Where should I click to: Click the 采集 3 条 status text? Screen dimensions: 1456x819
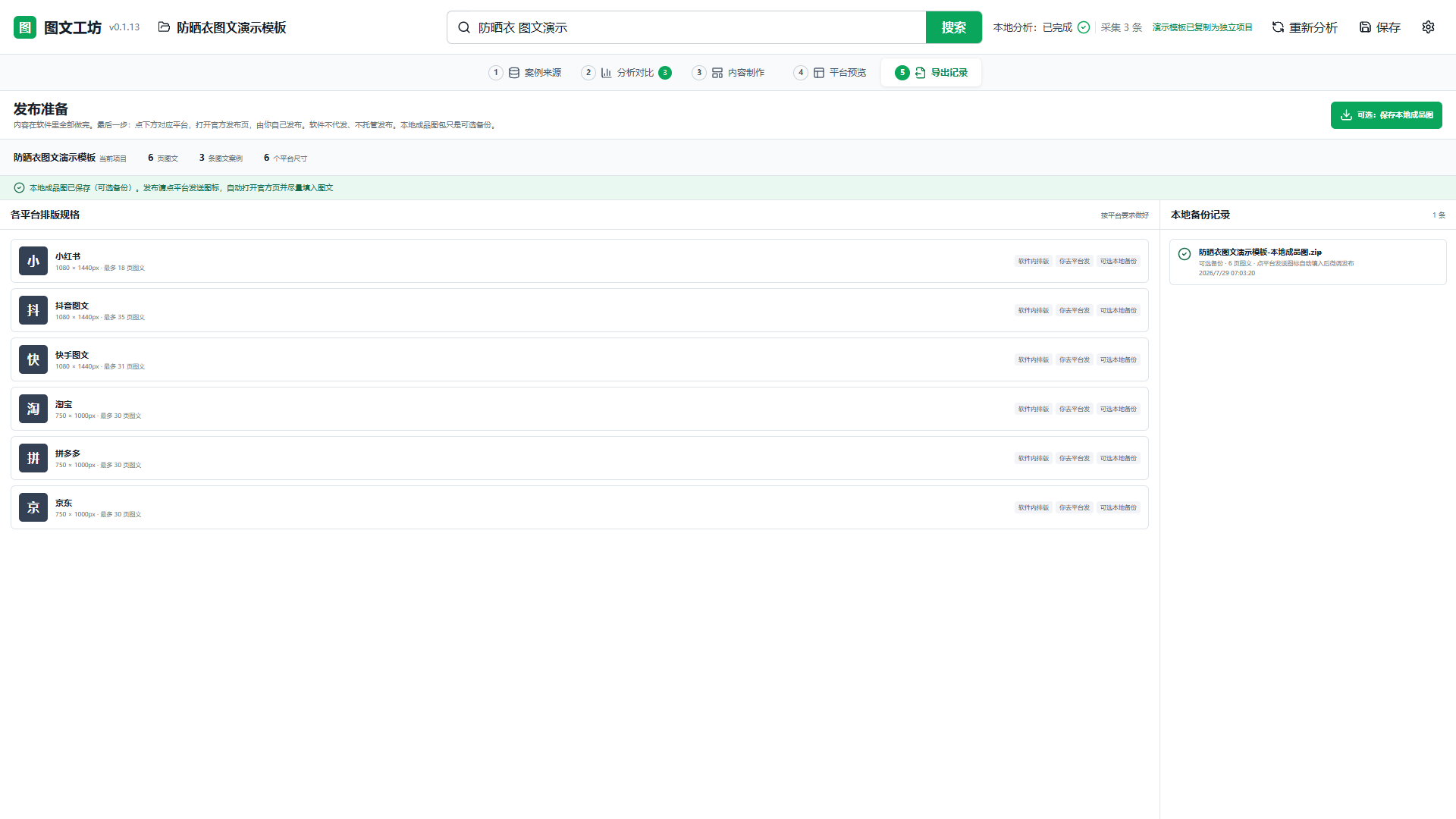1122,27
